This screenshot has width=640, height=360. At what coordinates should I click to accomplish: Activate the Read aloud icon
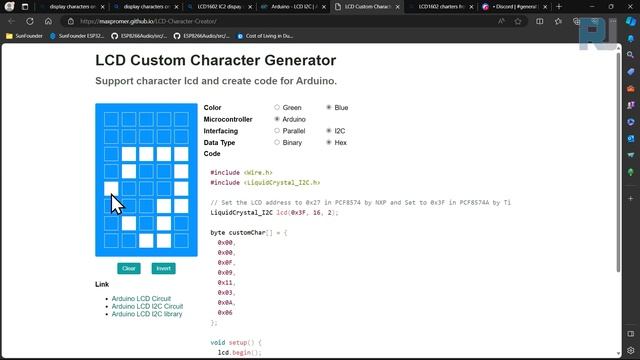click(x=501, y=21)
